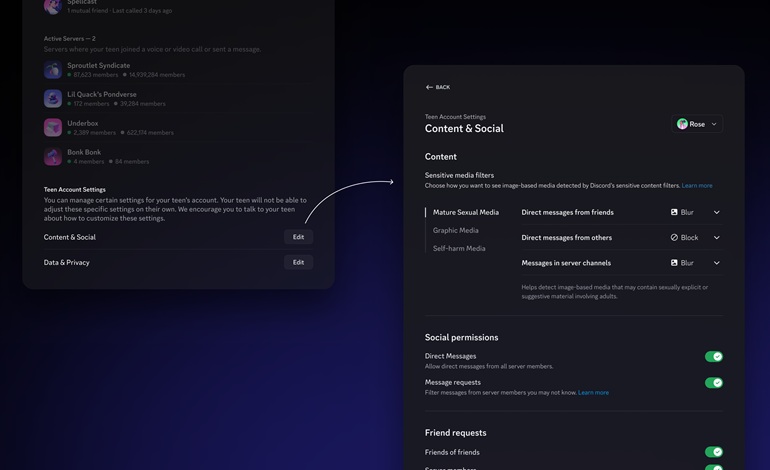Screen dimensions: 770x470
Task: Toggle Friends of friends friend requests
Action: 713,452
